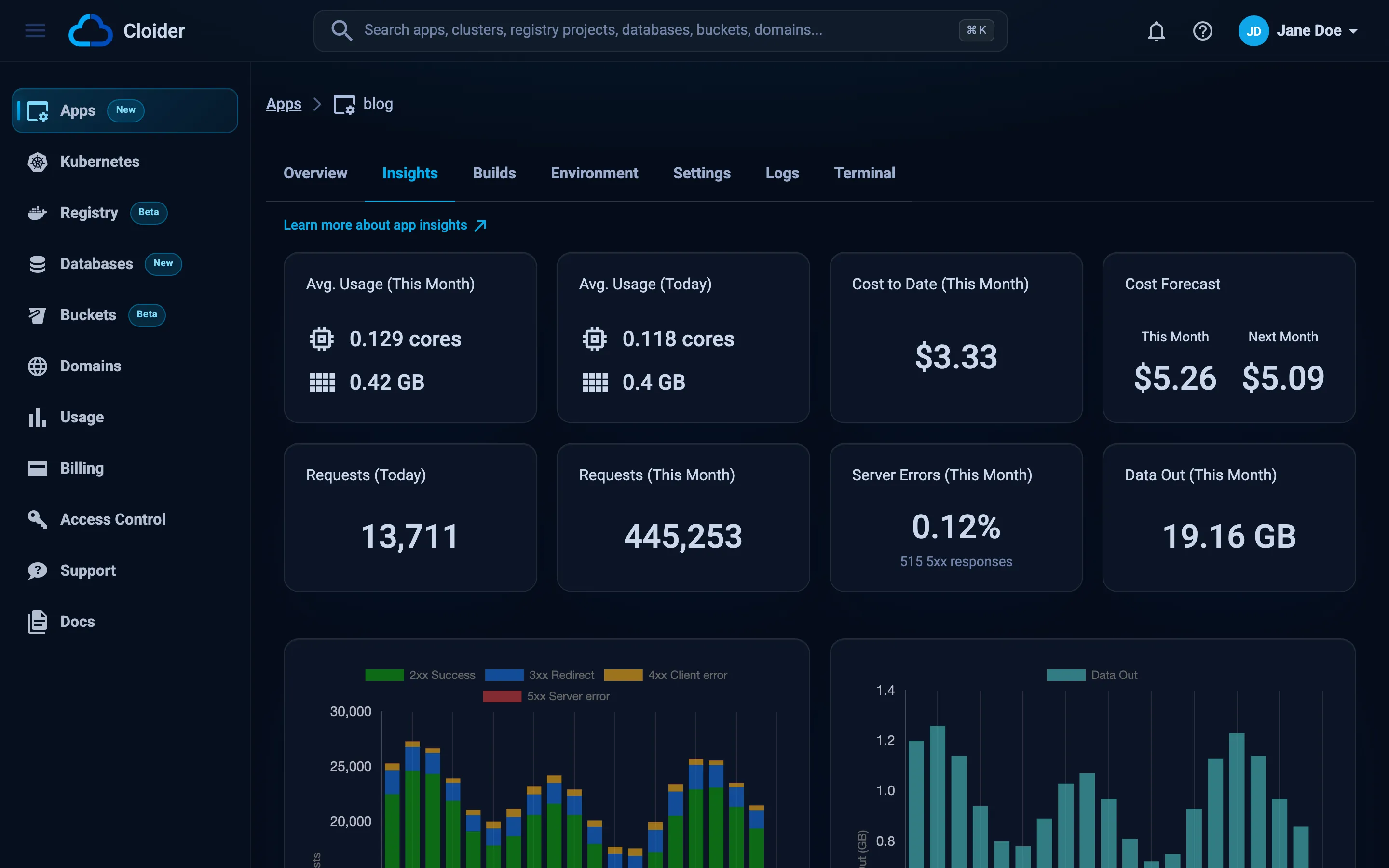Click the Domains globe icon

pyautogui.click(x=37, y=366)
